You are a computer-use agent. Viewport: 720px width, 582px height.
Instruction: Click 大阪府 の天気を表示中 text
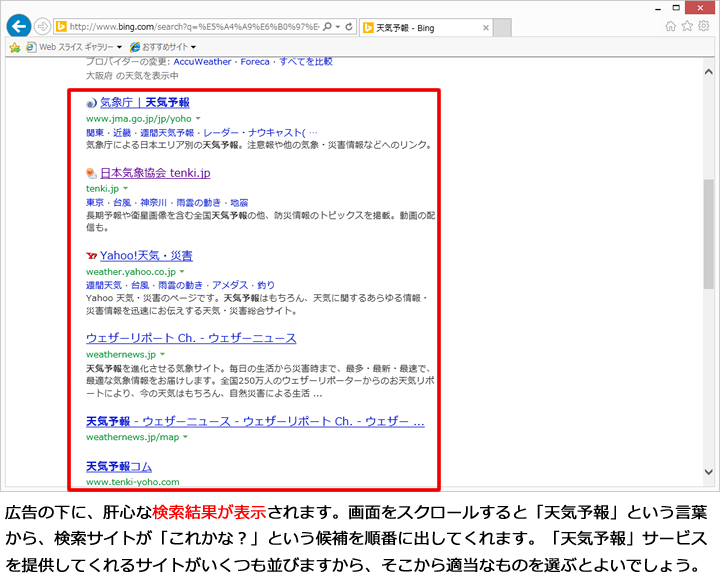click(x=132, y=75)
